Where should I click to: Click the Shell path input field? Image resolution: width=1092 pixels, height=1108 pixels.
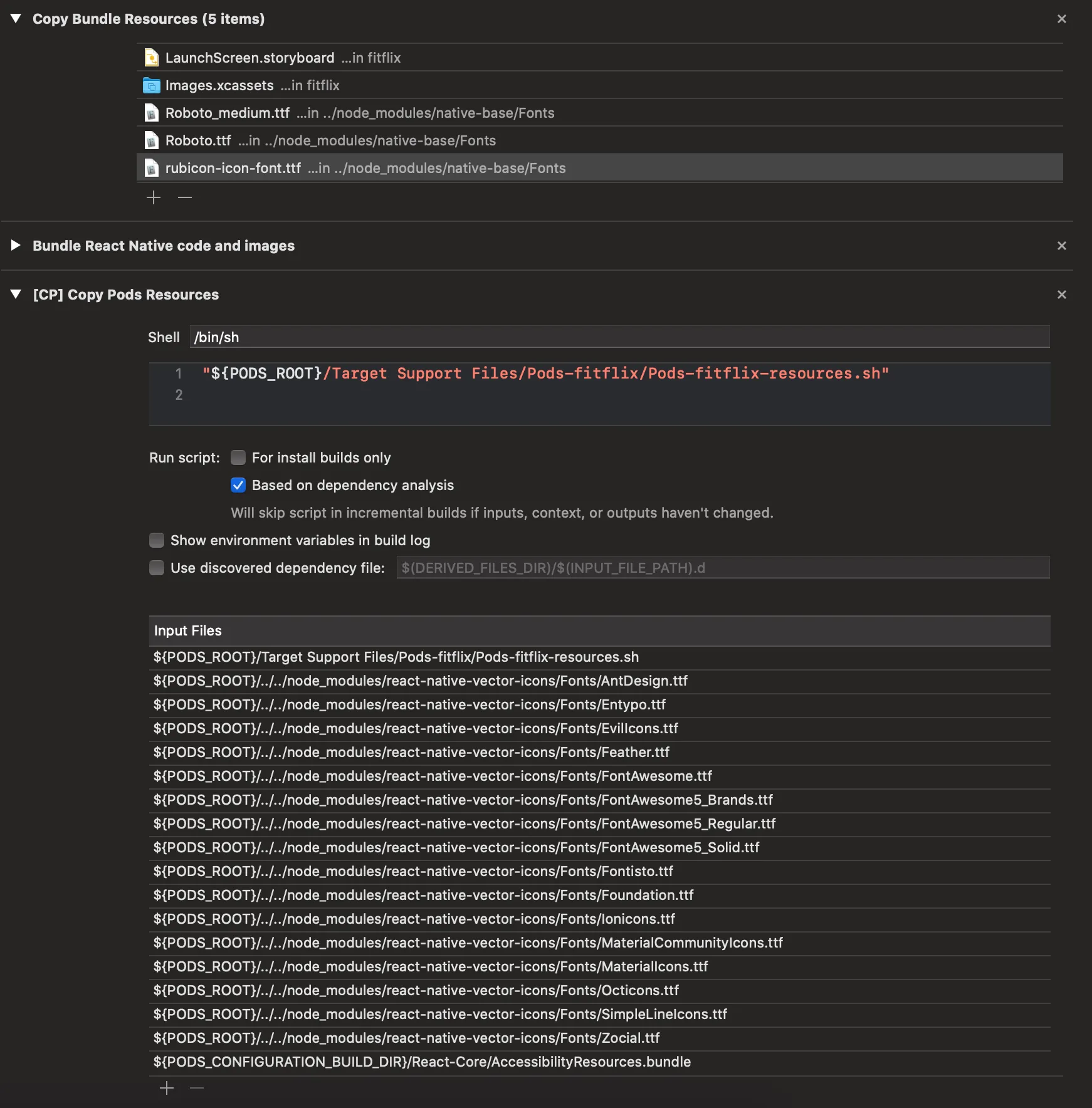pyautogui.click(x=619, y=337)
